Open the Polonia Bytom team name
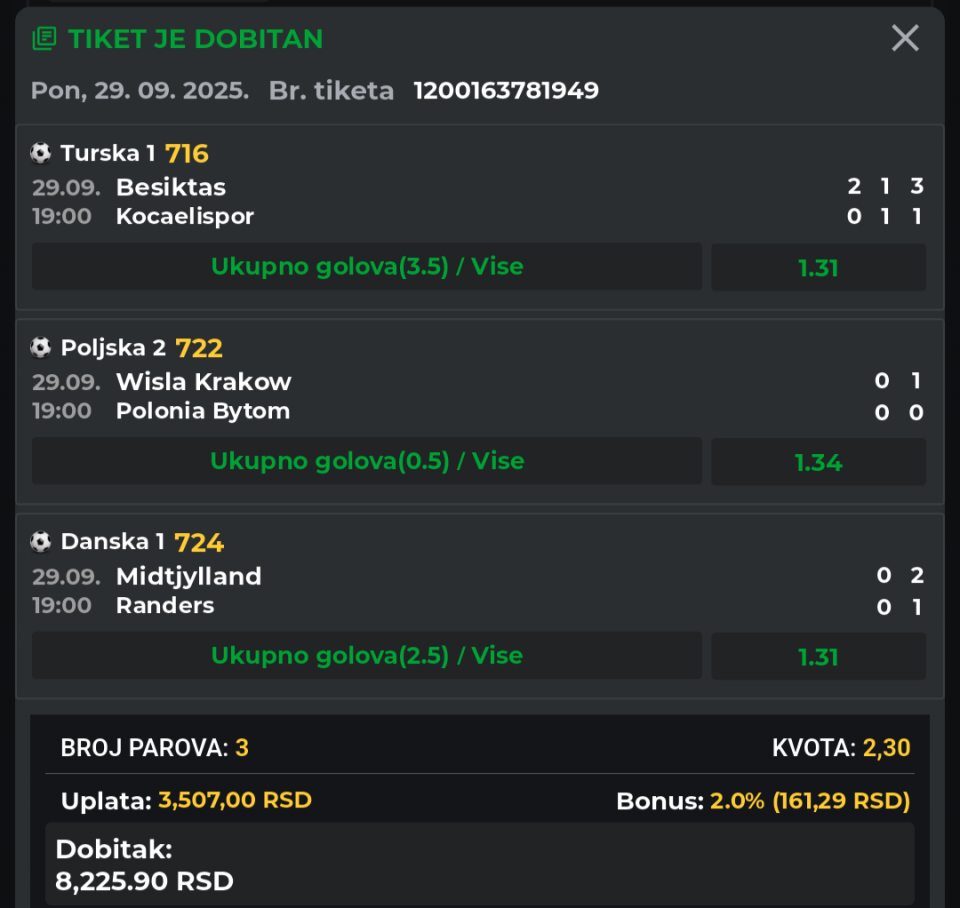 (203, 411)
